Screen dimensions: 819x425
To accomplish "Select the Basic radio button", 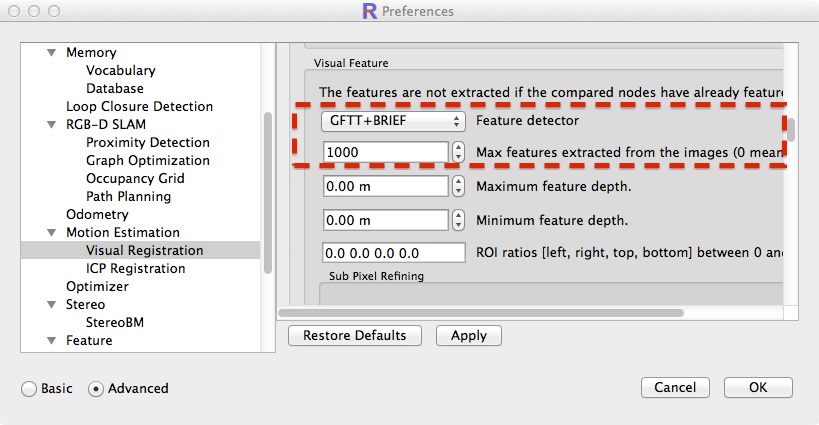I will tap(29, 388).
